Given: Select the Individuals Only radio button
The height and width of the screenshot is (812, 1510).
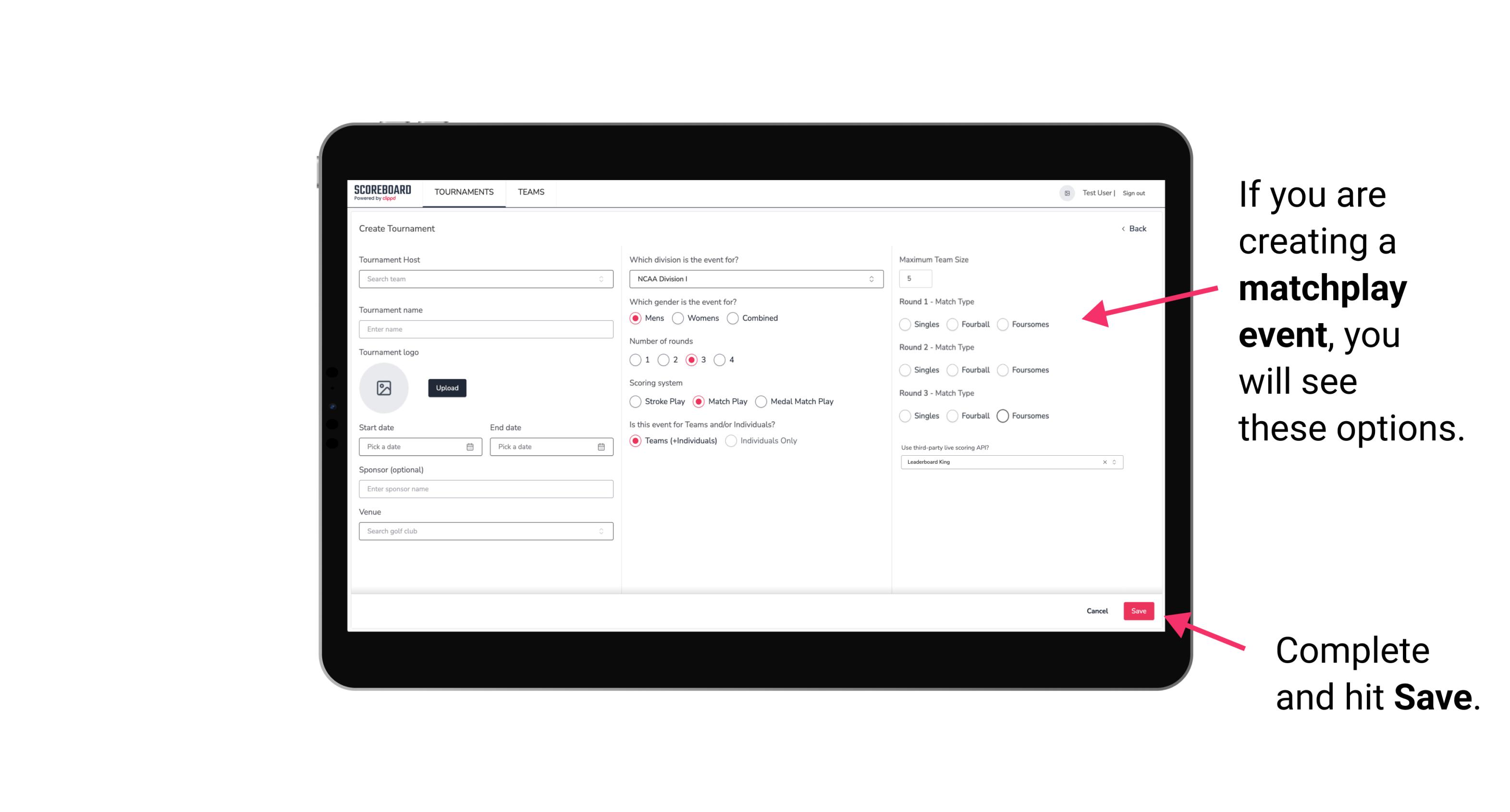Looking at the screenshot, I should click(730, 441).
